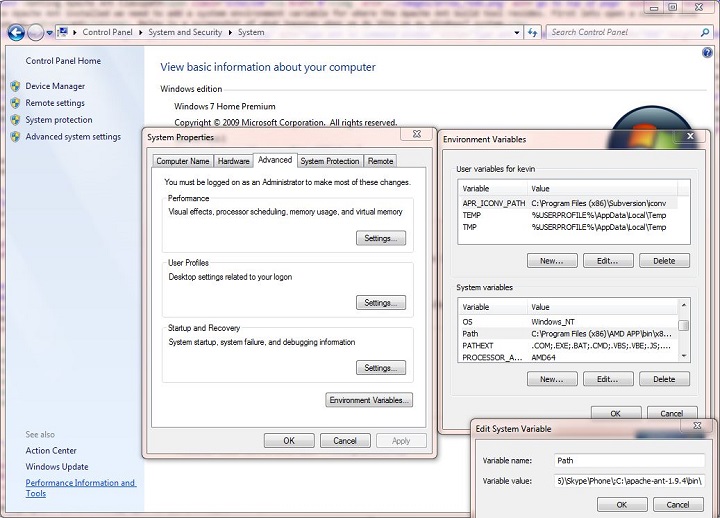Click the Variable name field
Viewport: 720px width, 518px height.
pos(629,461)
